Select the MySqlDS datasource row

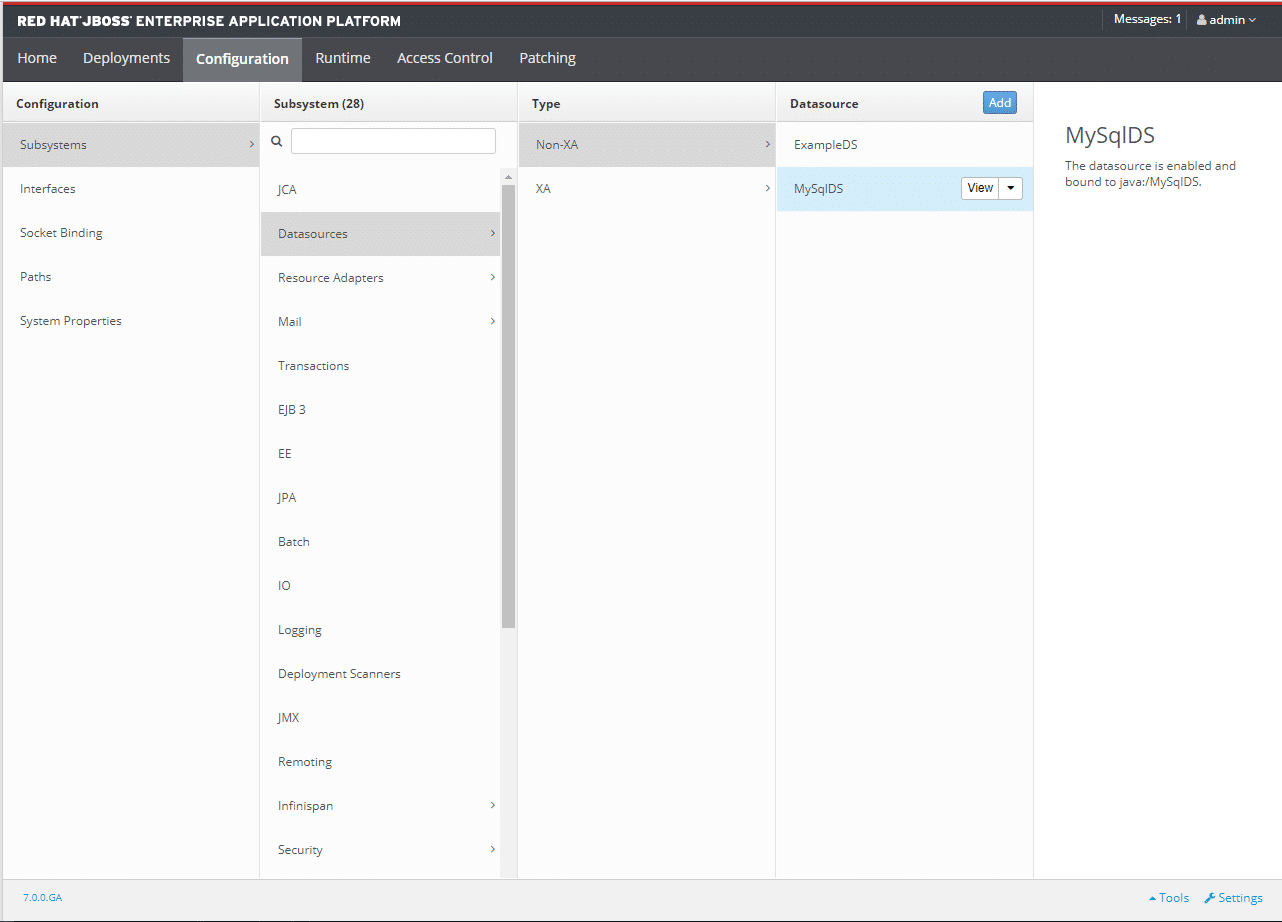tap(905, 189)
